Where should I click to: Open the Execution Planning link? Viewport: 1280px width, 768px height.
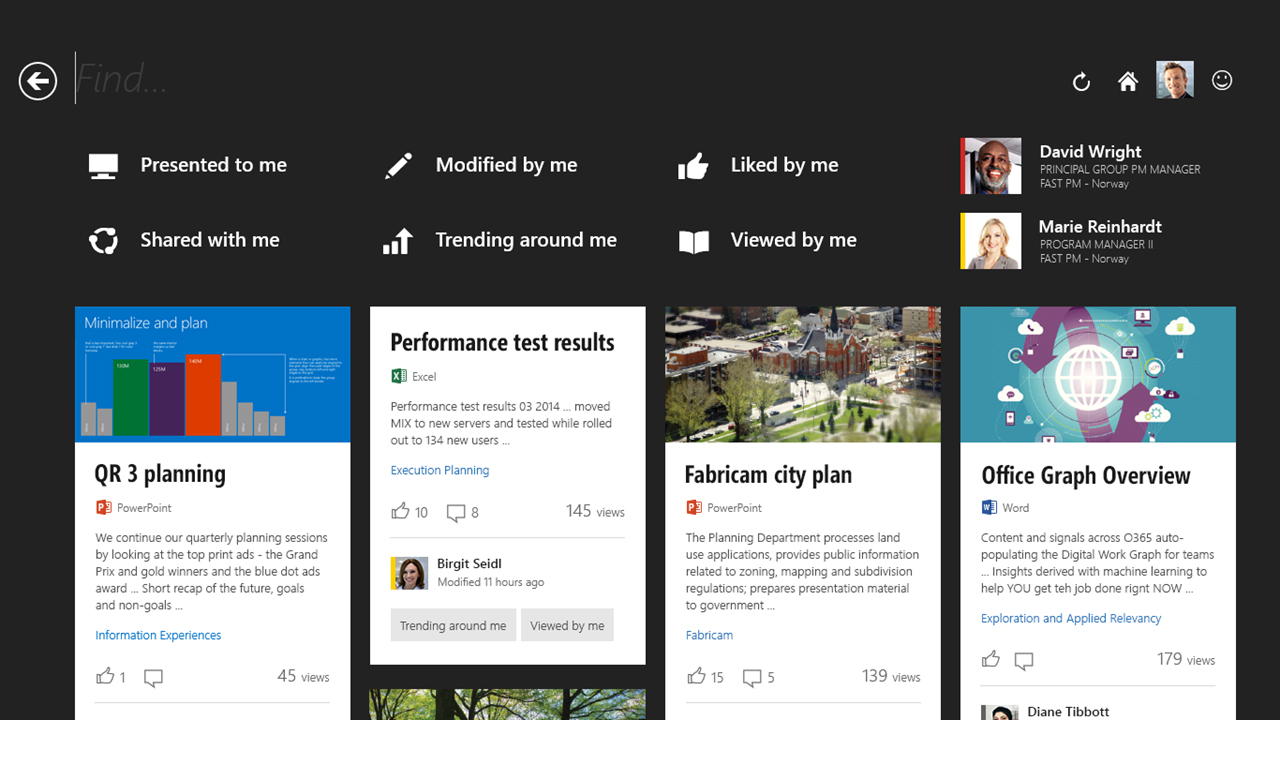pyautogui.click(x=440, y=470)
